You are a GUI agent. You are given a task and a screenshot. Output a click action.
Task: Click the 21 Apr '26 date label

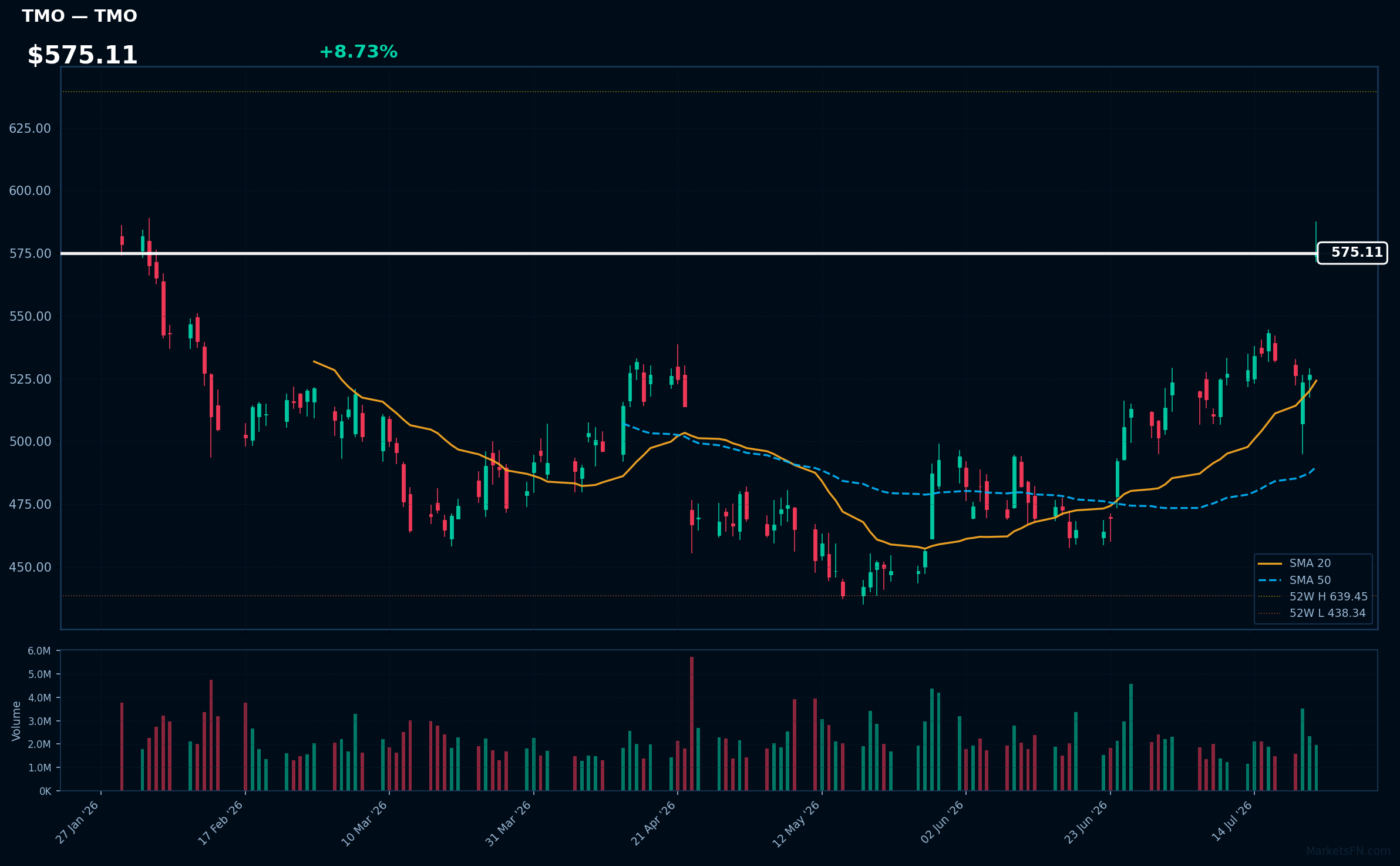pyautogui.click(x=654, y=823)
